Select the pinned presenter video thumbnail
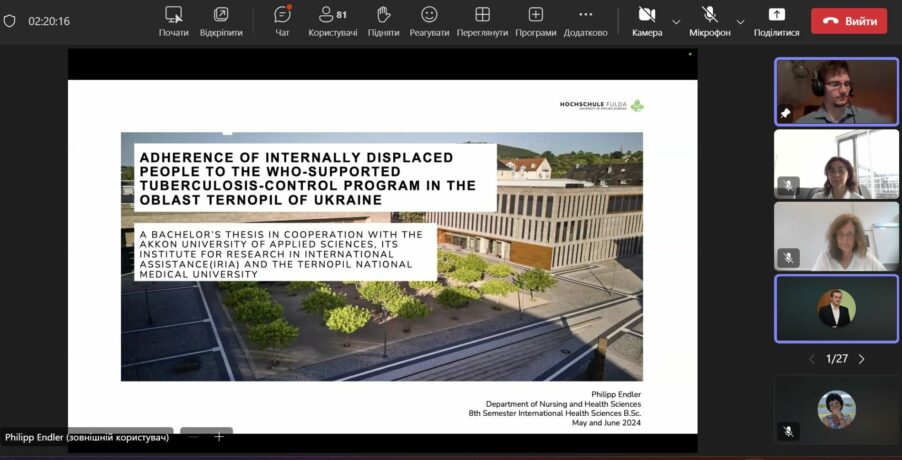This screenshot has width=902, height=460. click(x=836, y=91)
